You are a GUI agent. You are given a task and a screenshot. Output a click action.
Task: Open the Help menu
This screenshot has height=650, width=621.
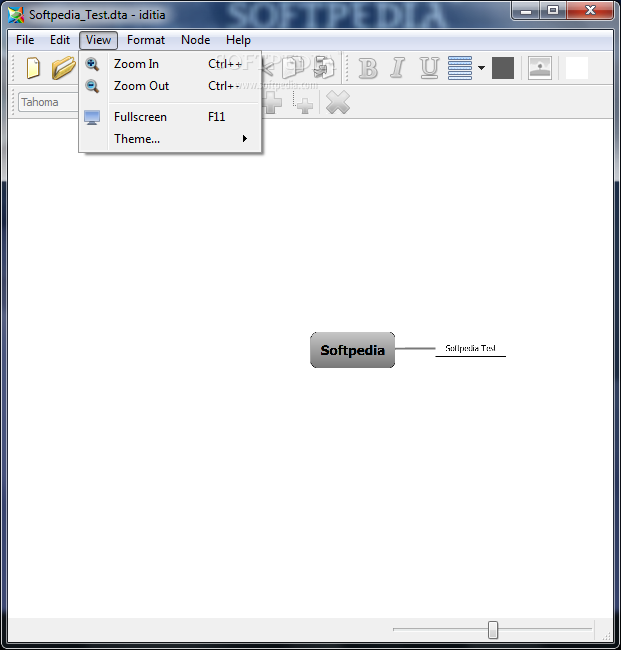click(x=238, y=40)
